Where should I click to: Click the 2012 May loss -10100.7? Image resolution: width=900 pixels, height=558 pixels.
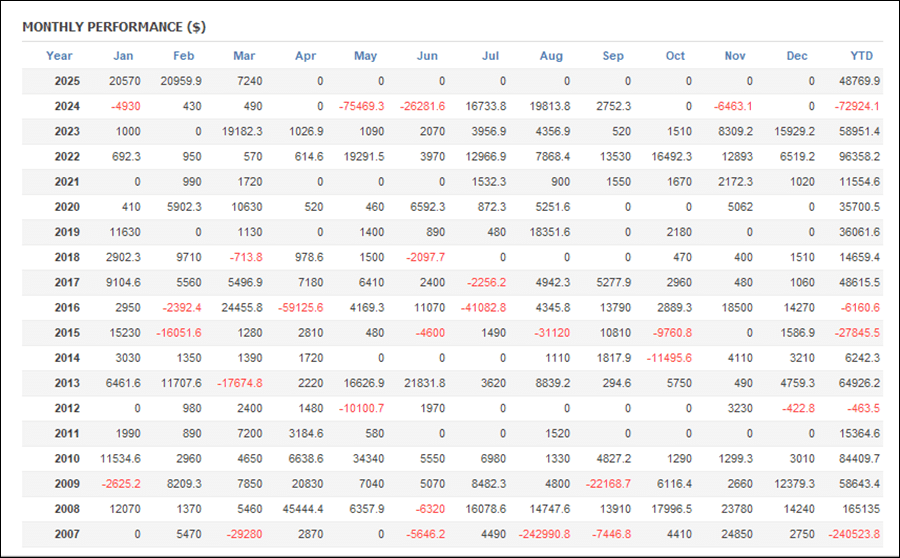362,408
